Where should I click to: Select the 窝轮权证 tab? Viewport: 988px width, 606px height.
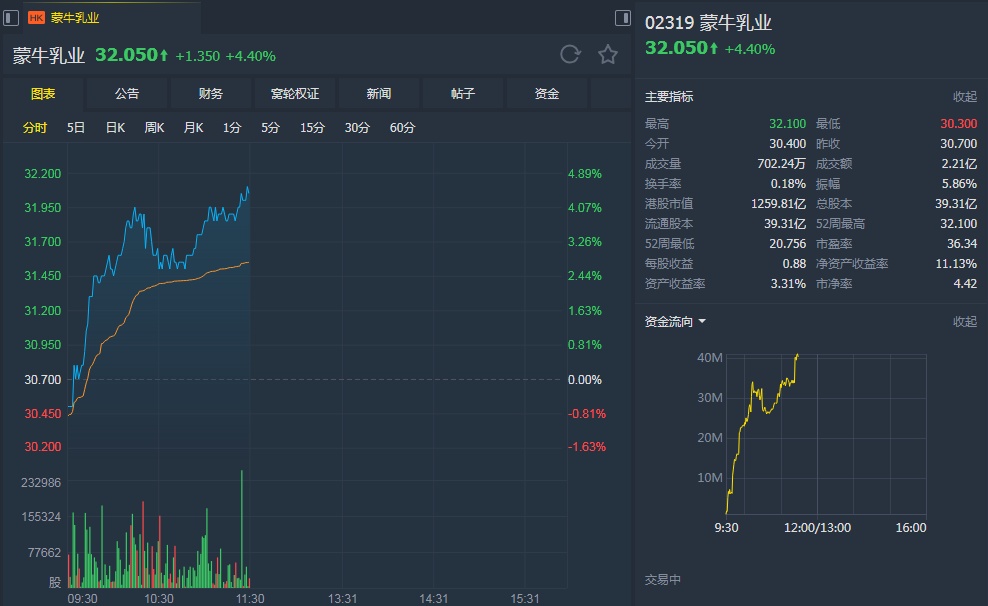[295, 94]
